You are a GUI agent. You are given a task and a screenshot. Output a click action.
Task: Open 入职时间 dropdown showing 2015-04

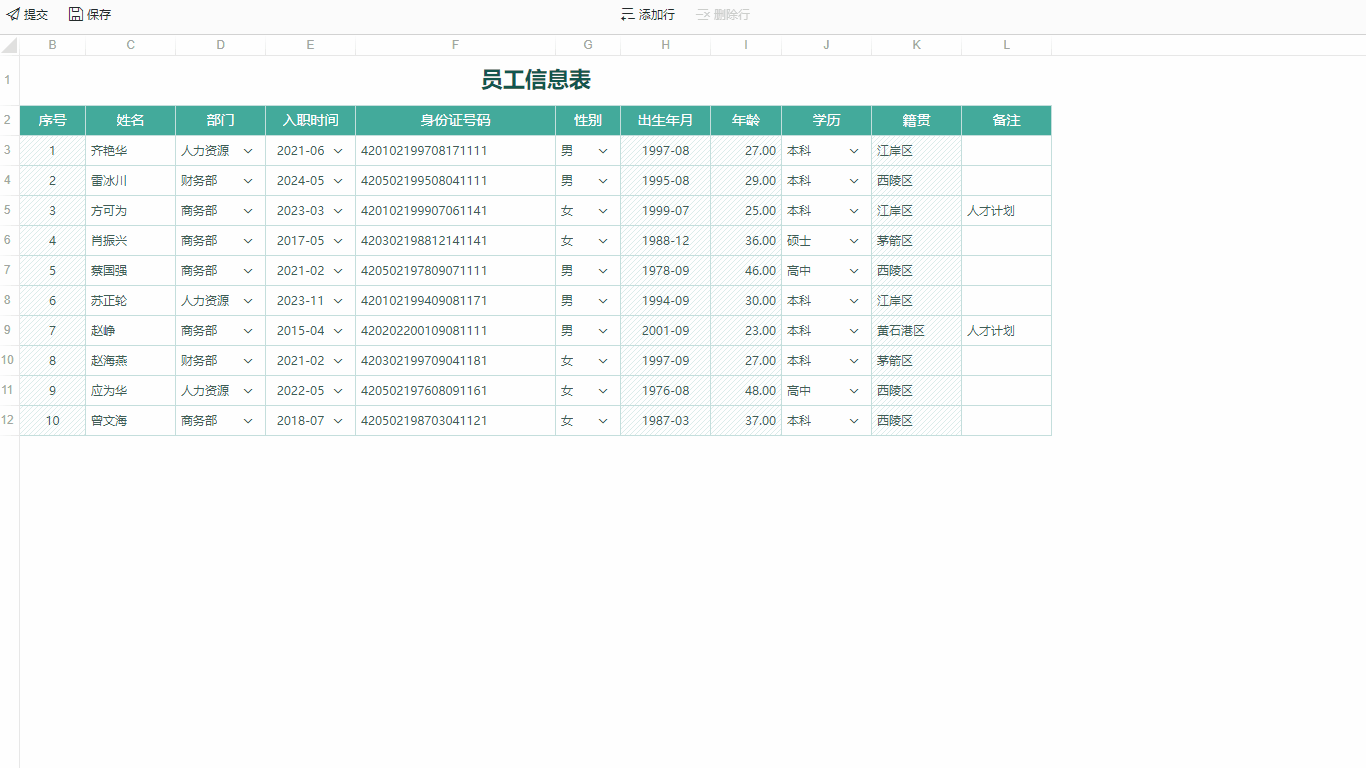click(338, 331)
